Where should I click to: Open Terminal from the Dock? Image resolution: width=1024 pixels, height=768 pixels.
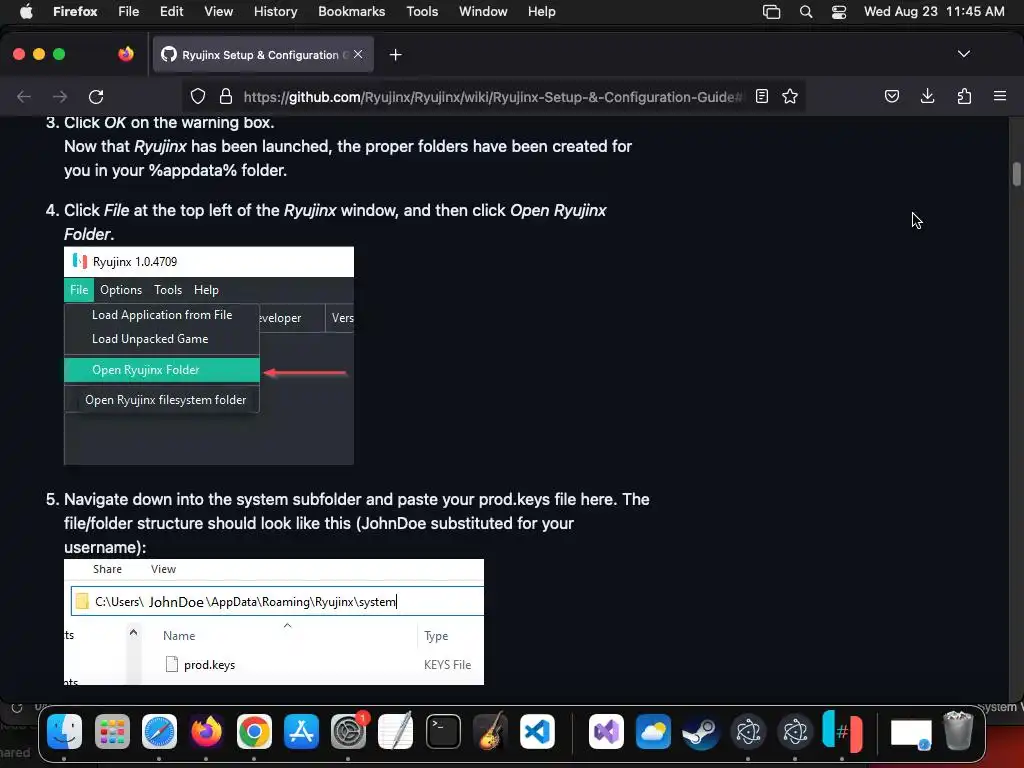point(443,731)
